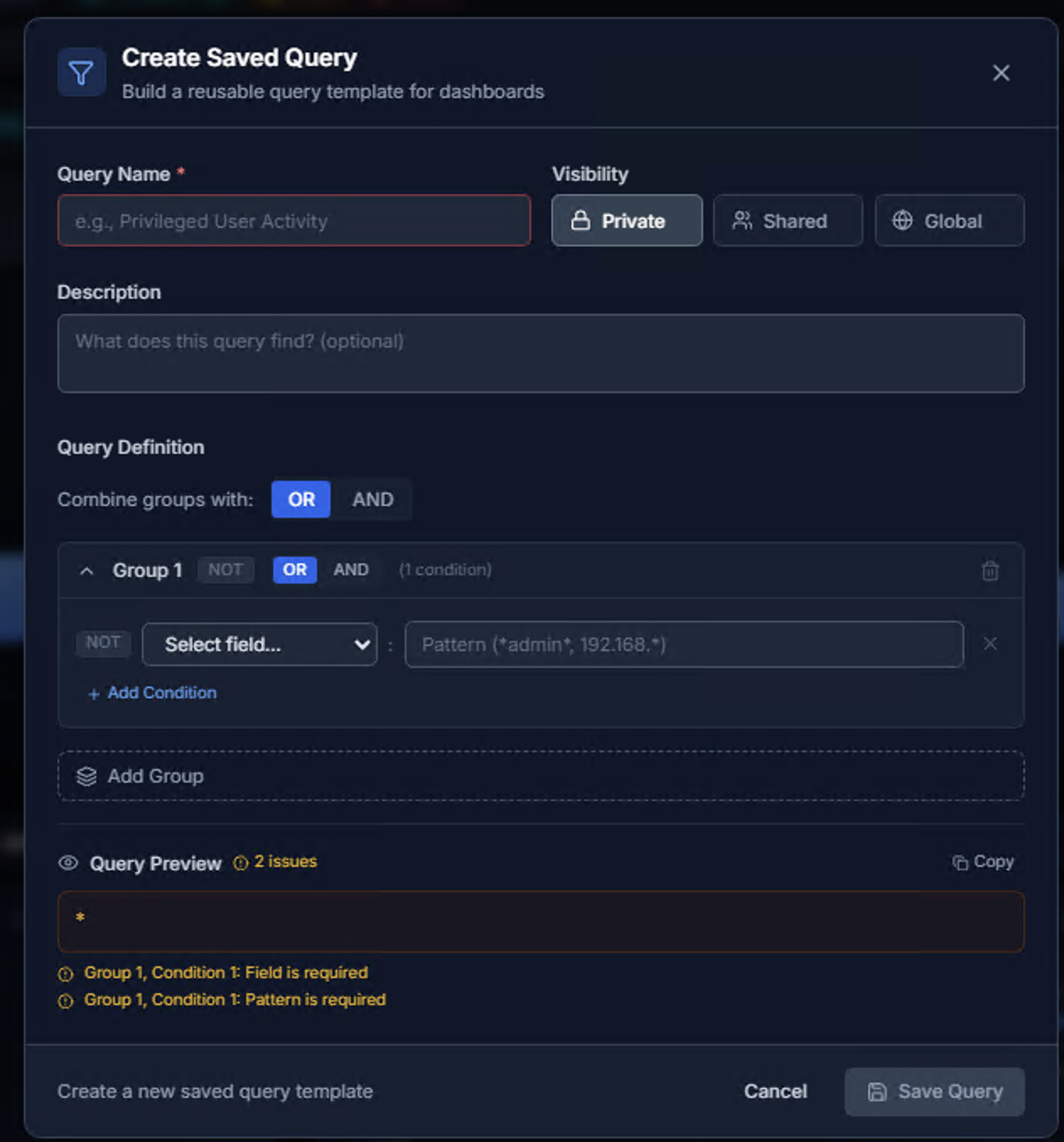Select the Private visibility option
Image resolution: width=1064 pixels, height=1142 pixels.
pos(626,220)
